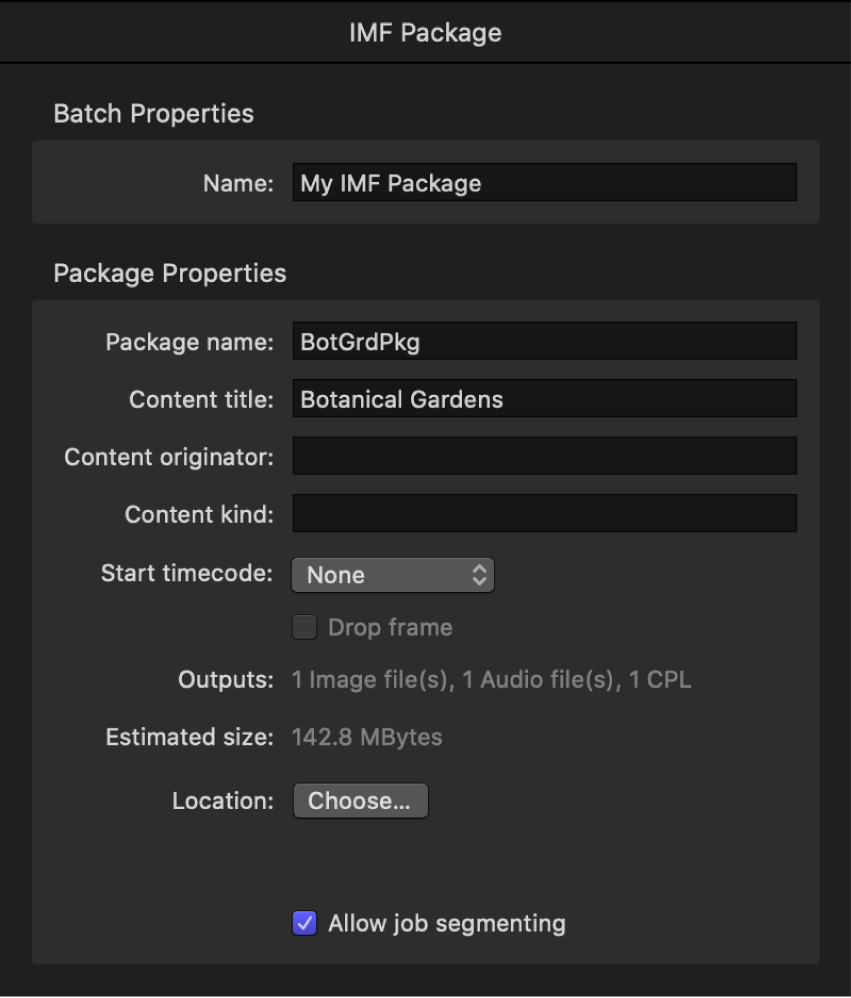
Task: Click the My IMF Package name field
Action: point(545,181)
